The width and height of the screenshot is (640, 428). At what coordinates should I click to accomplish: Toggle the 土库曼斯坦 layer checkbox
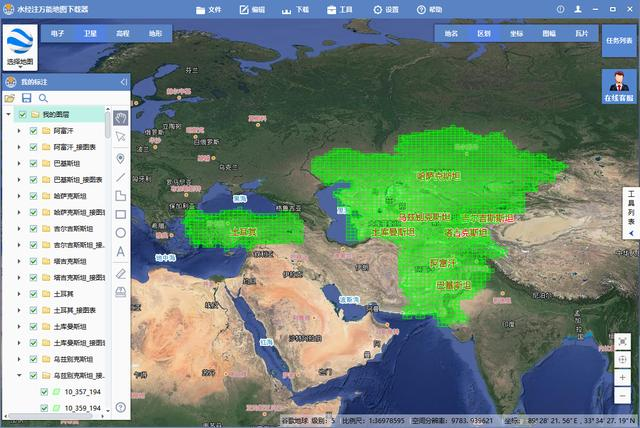pos(33,327)
